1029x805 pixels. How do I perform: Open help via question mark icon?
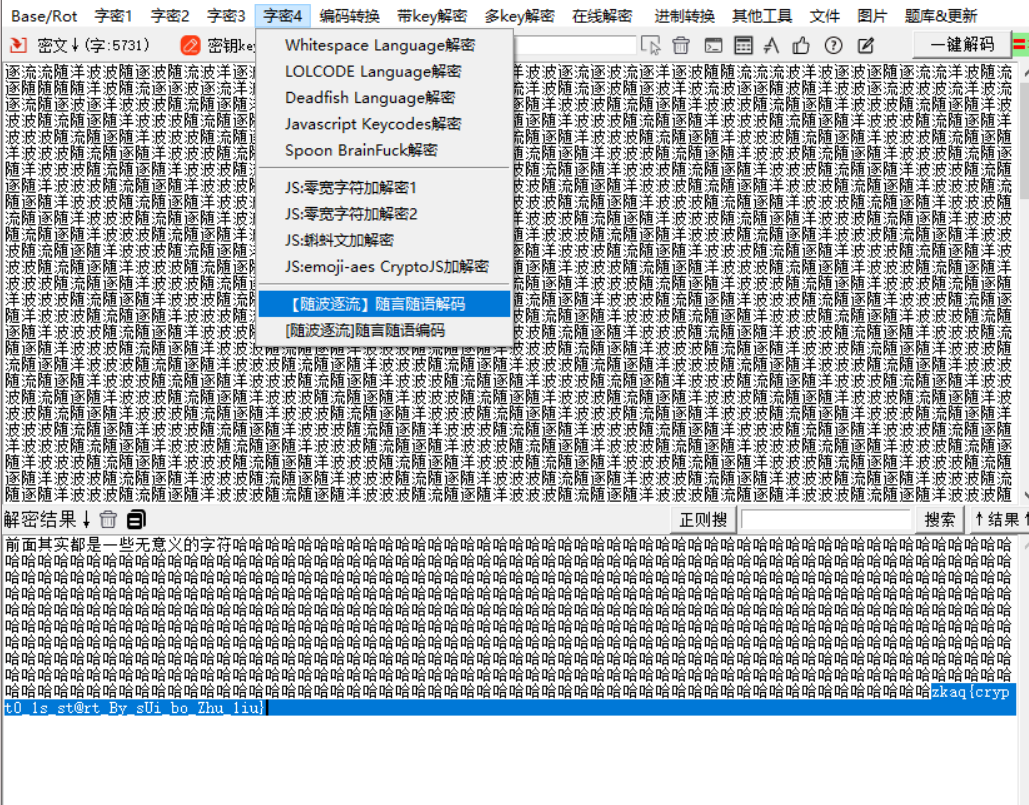[x=833, y=45]
